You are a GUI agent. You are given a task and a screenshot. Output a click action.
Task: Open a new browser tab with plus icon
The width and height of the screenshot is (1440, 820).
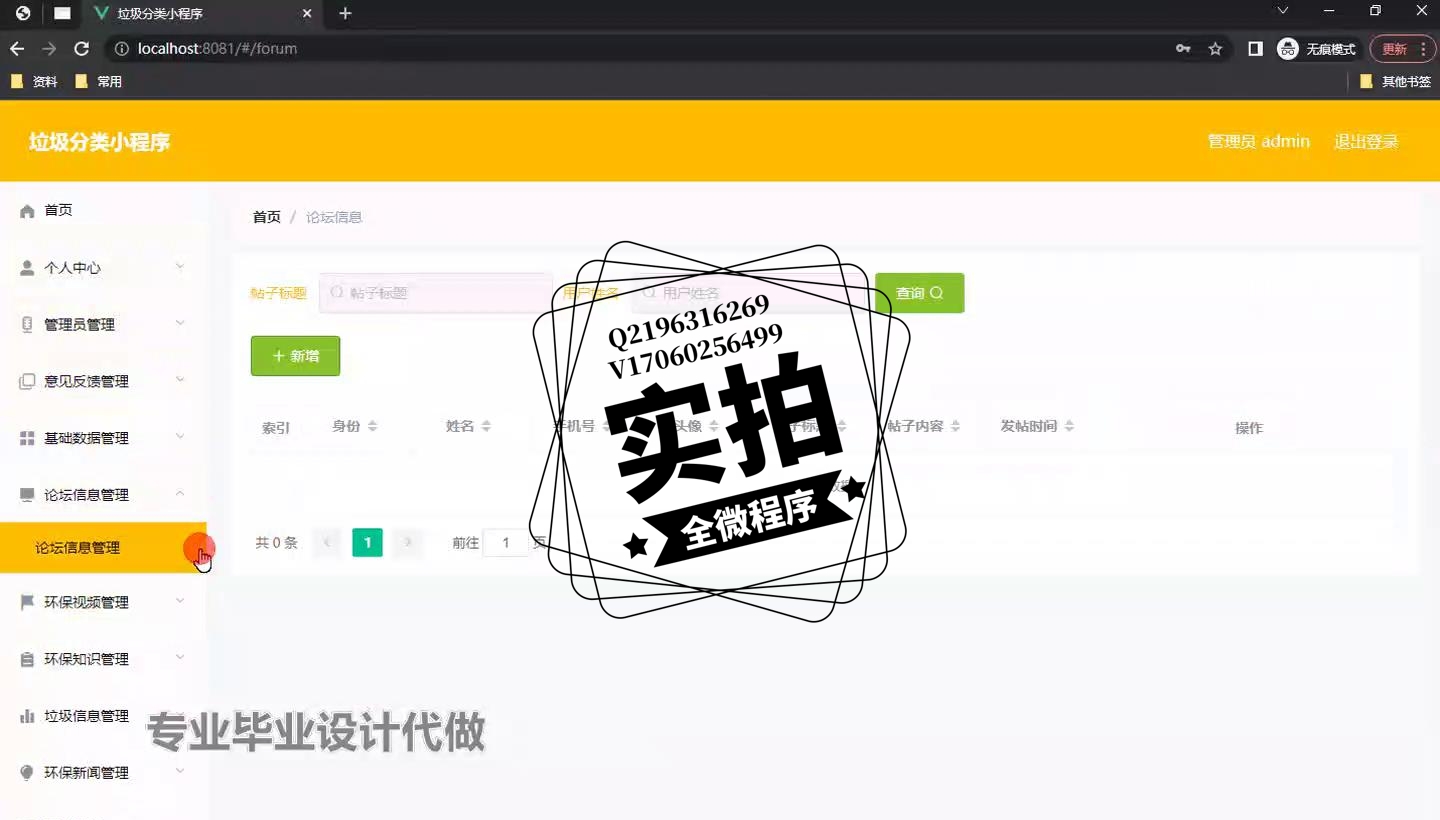(x=345, y=13)
